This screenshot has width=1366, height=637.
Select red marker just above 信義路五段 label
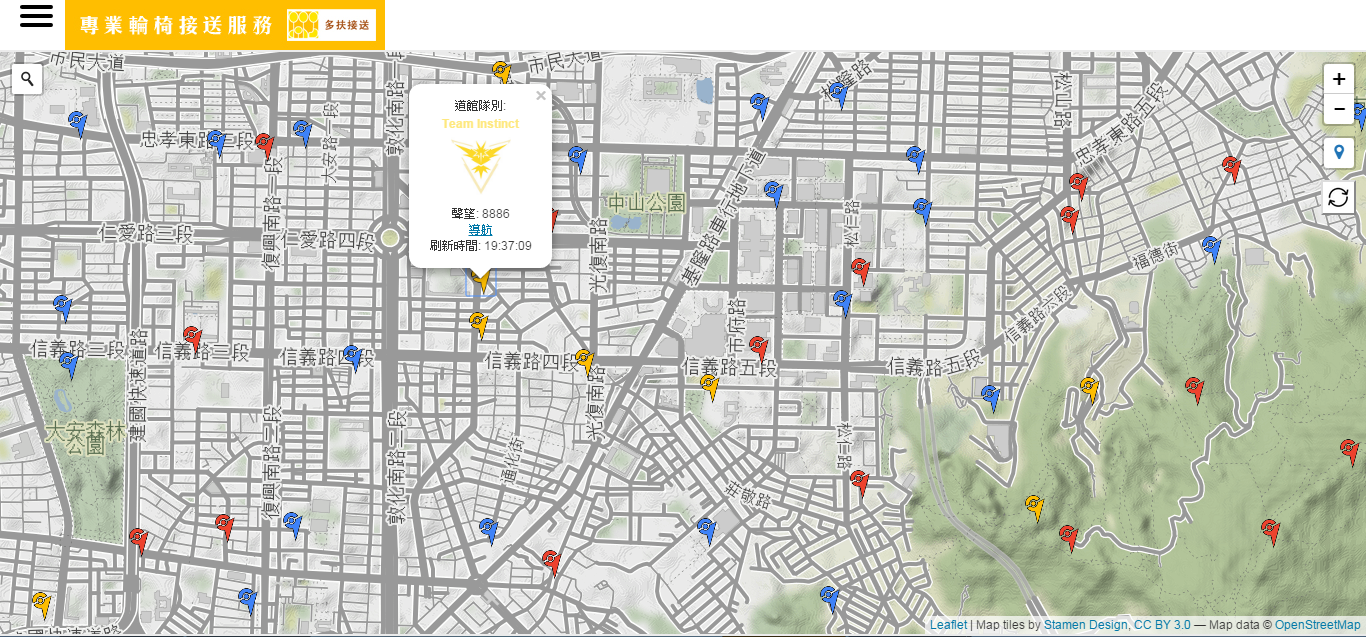tap(758, 348)
